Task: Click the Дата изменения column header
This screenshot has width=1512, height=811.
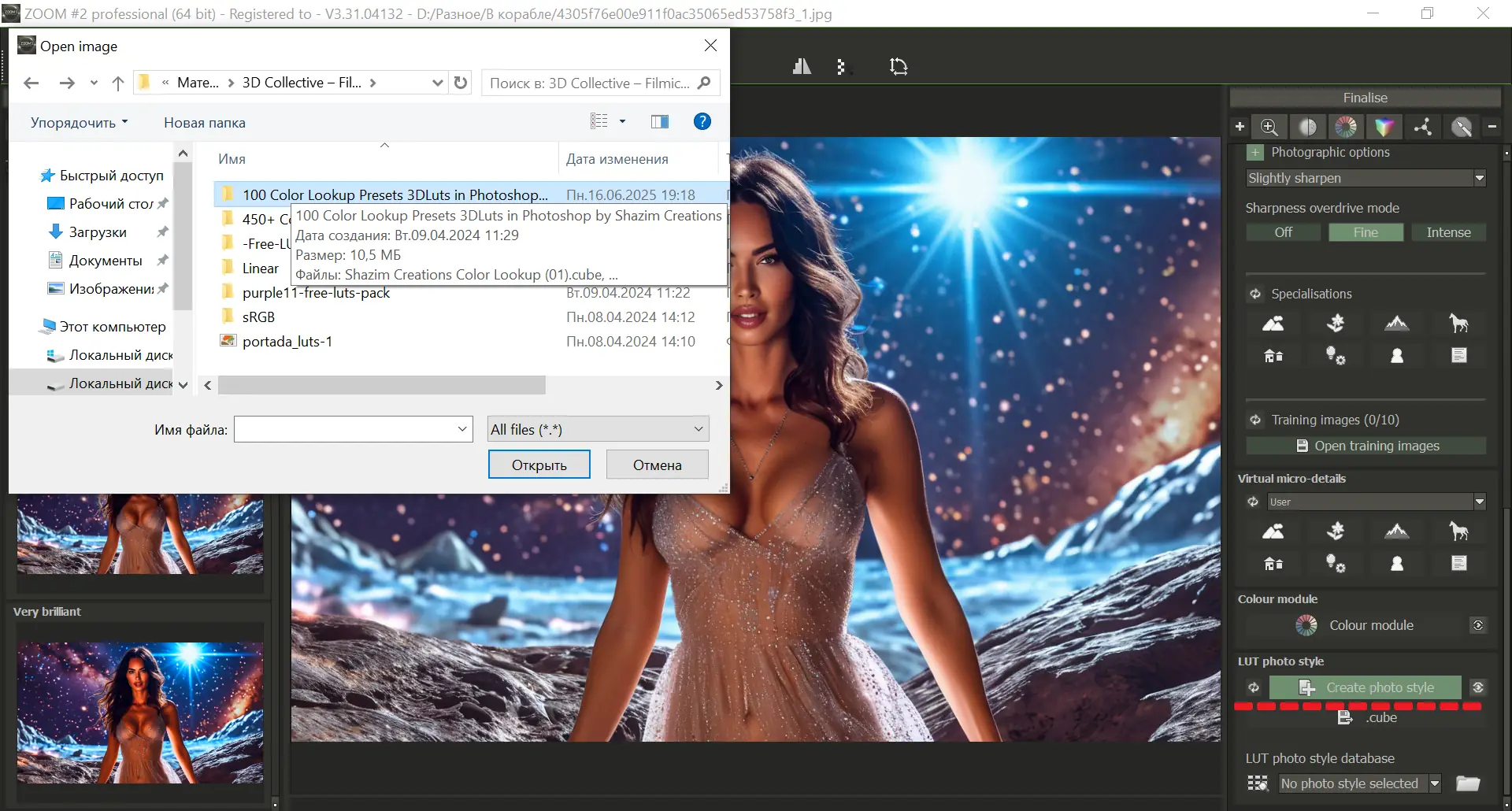Action: (617, 158)
